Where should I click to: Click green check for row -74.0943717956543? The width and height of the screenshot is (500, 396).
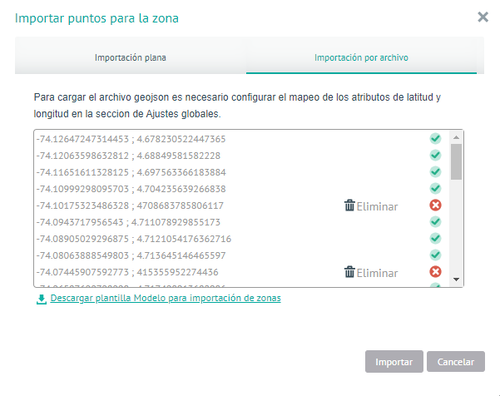pos(435,222)
